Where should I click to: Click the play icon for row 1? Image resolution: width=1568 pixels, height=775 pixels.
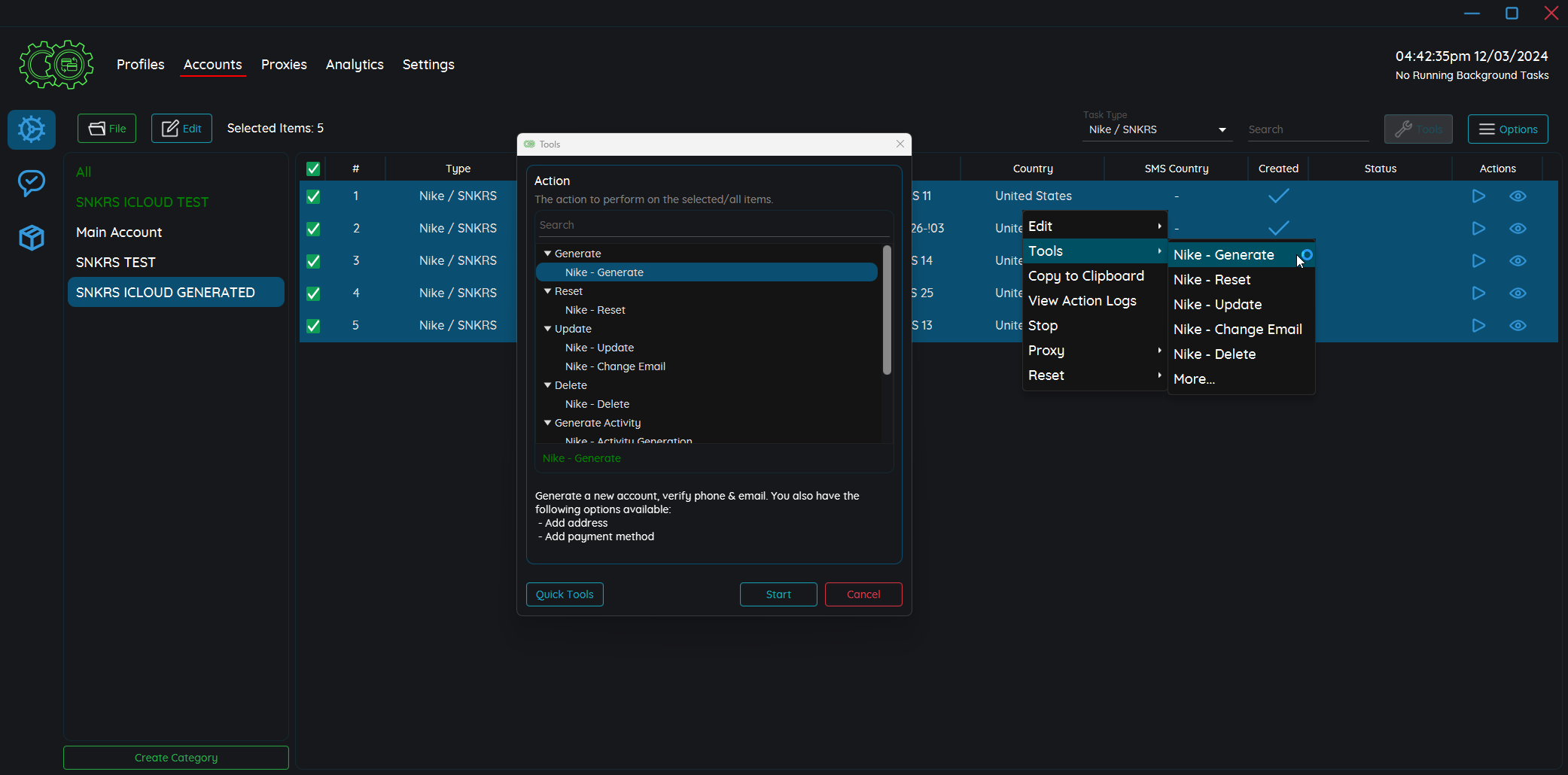(1478, 196)
